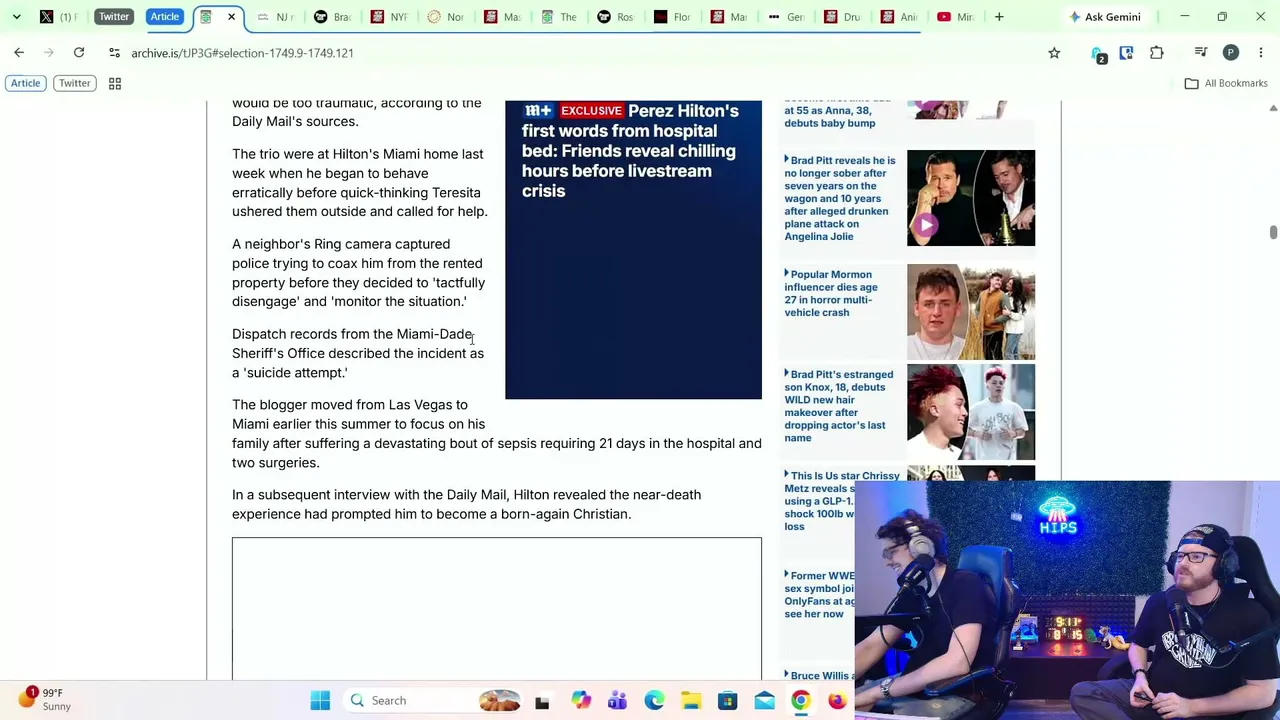Image resolution: width=1280 pixels, height=720 pixels.
Task: Switch to the YouTube 'Mir' tab
Action: coord(955,17)
